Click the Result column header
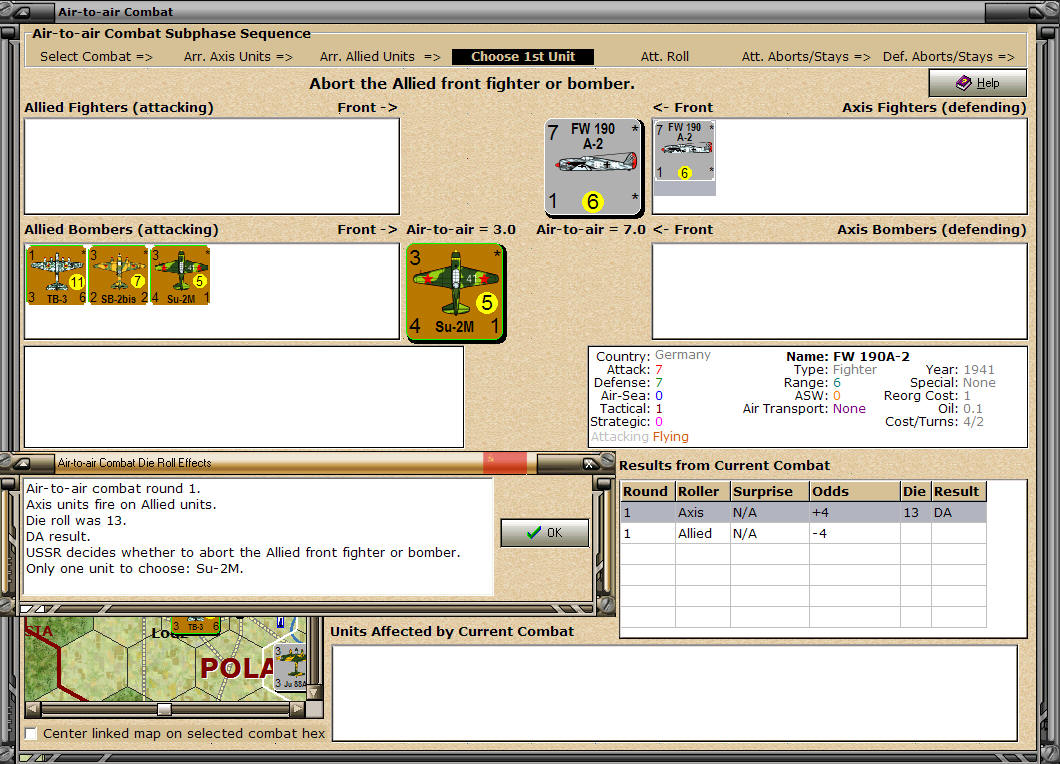 click(x=958, y=492)
